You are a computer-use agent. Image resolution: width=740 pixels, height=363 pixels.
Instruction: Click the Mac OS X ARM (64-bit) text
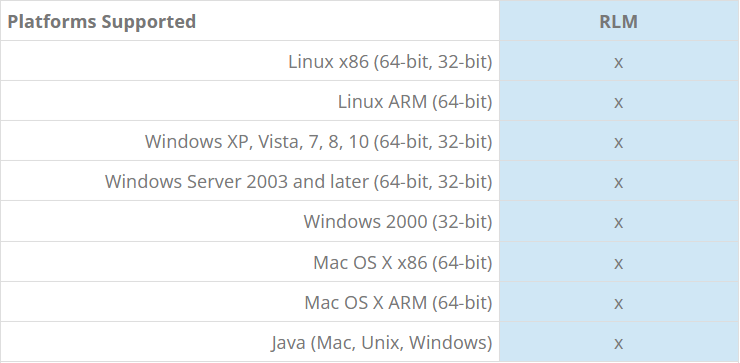[398, 303]
